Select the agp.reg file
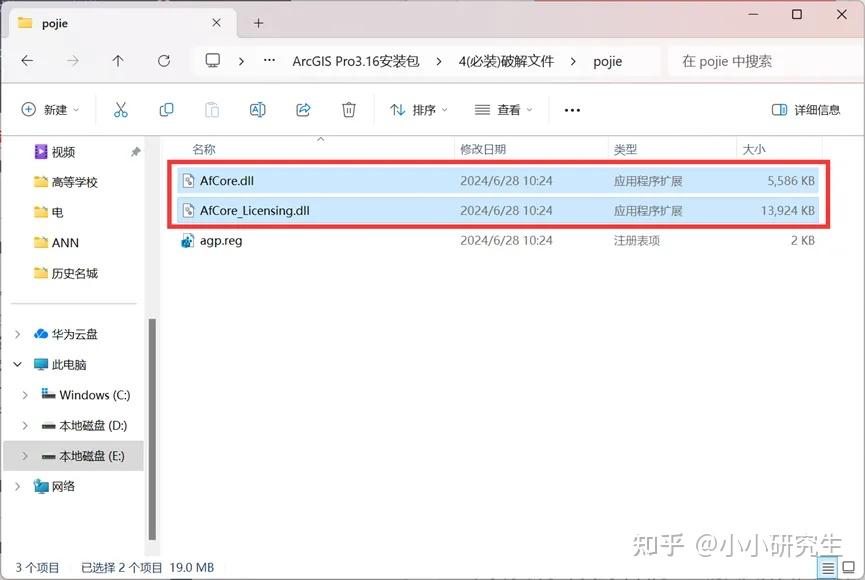Image resolution: width=865 pixels, height=580 pixels. [498, 240]
